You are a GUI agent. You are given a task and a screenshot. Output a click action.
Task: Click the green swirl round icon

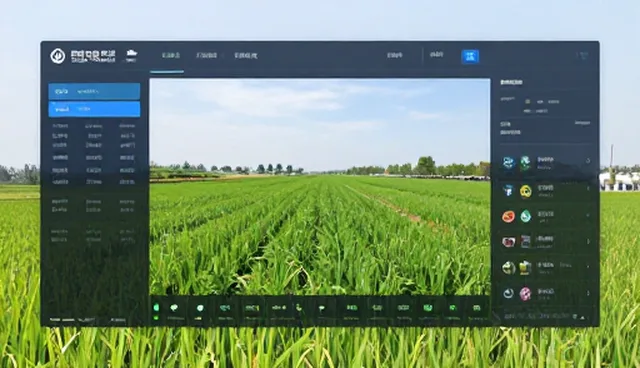pyautogui.click(x=509, y=268)
